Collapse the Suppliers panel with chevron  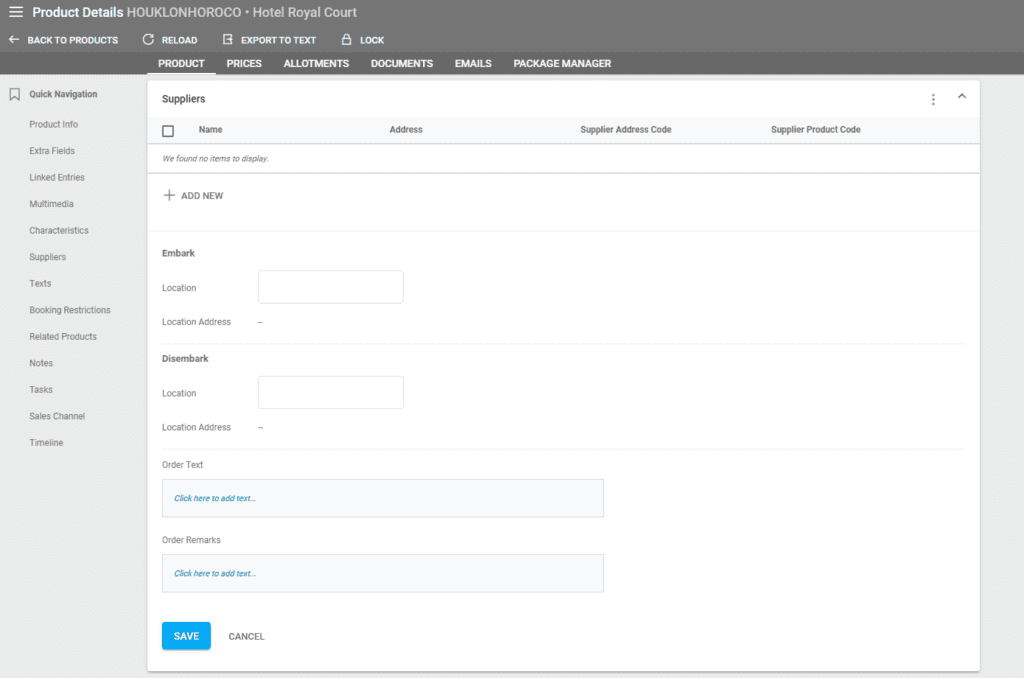coord(962,97)
